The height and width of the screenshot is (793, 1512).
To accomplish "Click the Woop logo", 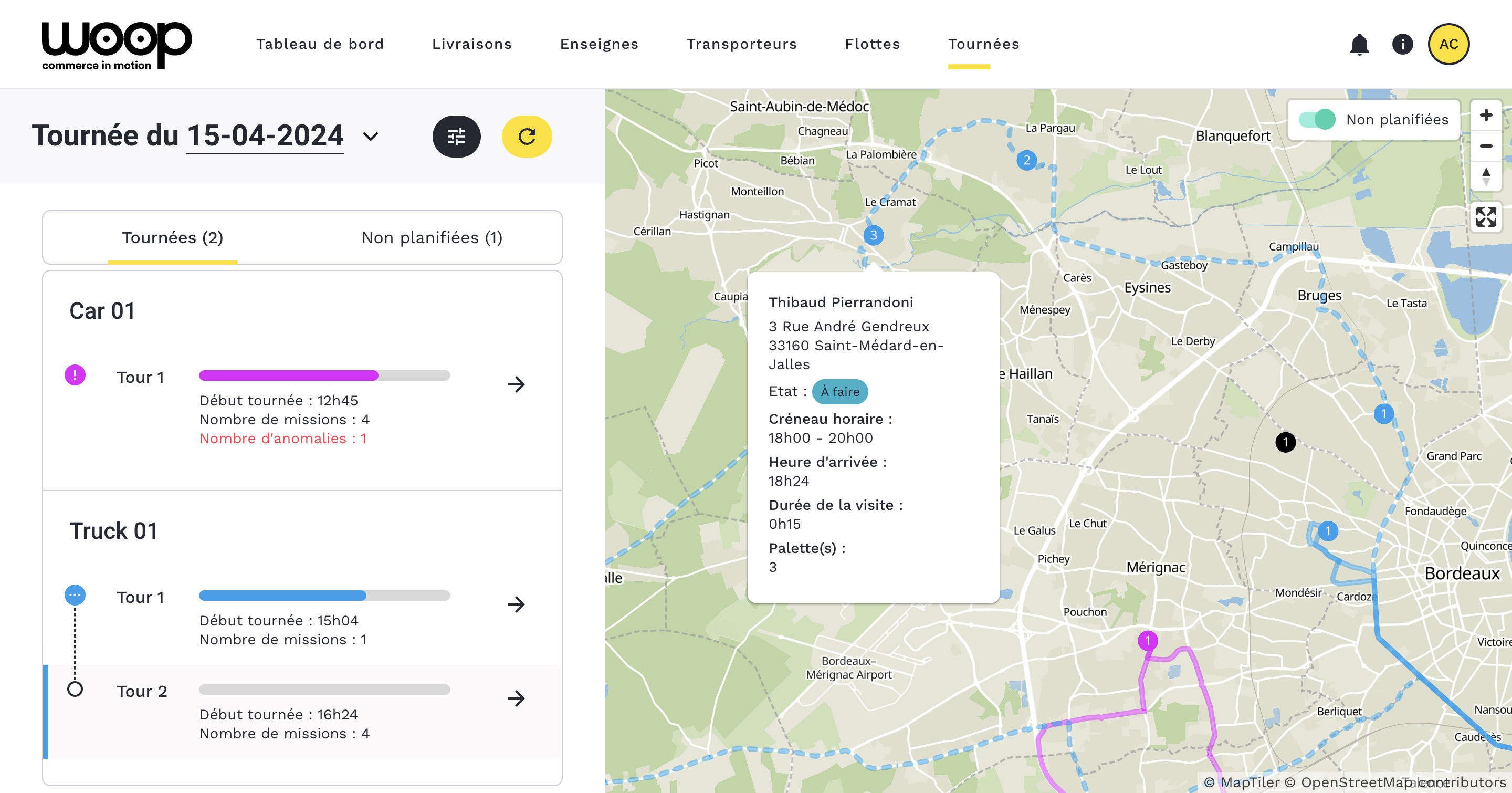I will tap(116, 46).
